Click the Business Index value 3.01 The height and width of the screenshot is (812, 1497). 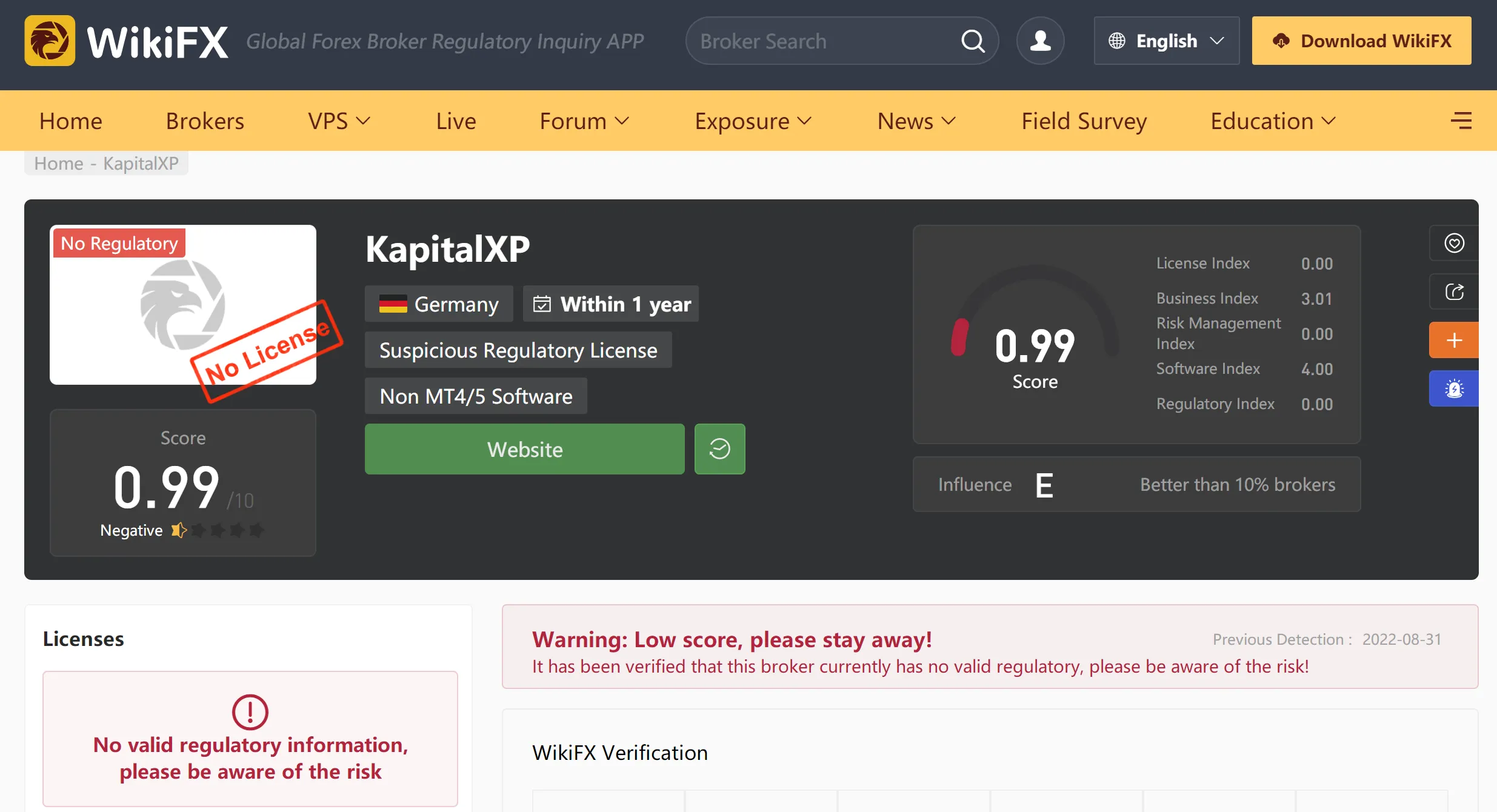[1317, 299]
